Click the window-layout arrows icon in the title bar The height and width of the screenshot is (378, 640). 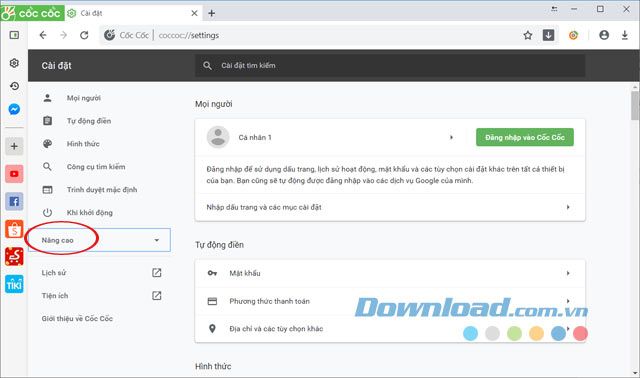[554, 9]
